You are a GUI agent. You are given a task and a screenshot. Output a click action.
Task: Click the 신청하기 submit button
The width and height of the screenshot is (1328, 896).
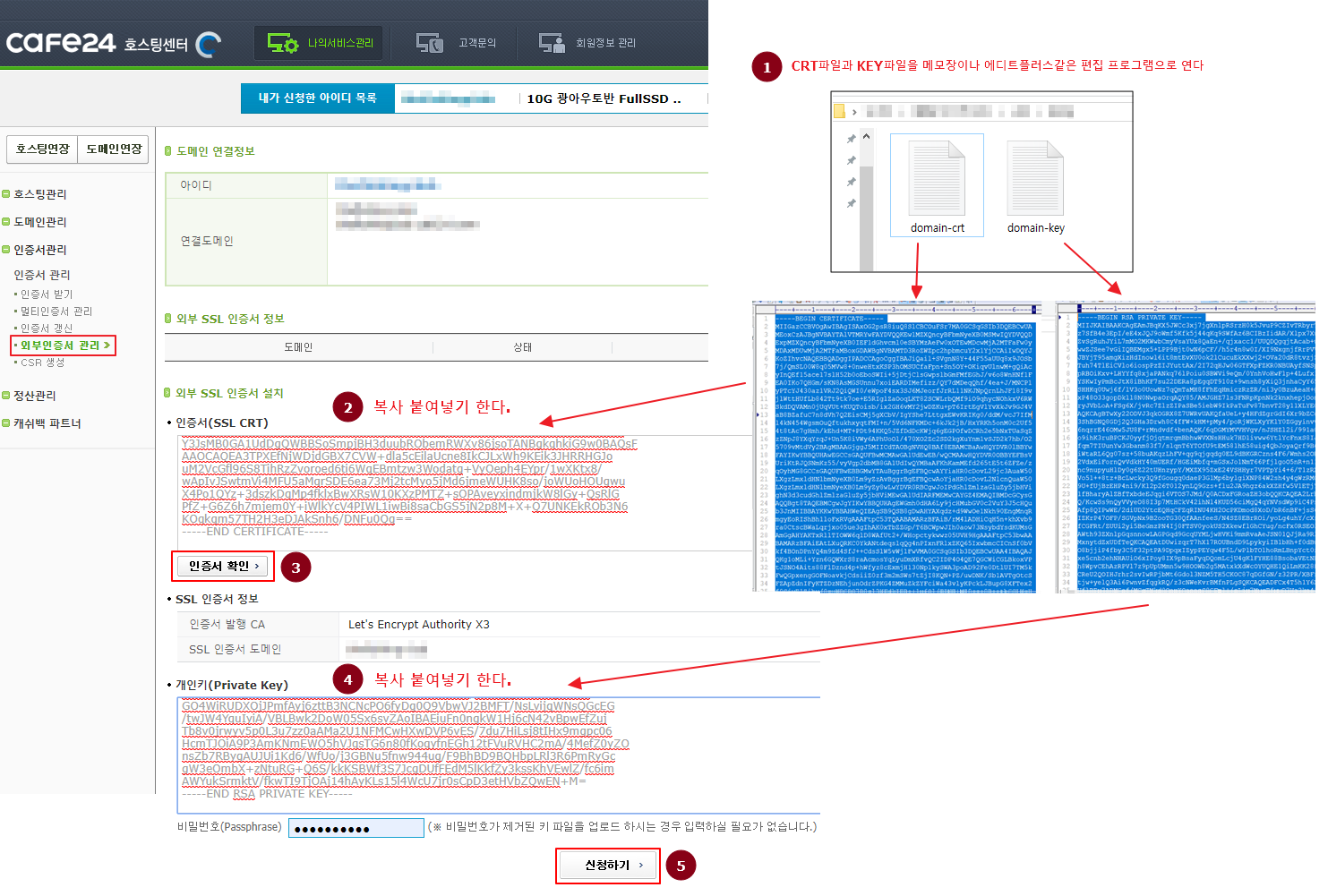click(608, 866)
